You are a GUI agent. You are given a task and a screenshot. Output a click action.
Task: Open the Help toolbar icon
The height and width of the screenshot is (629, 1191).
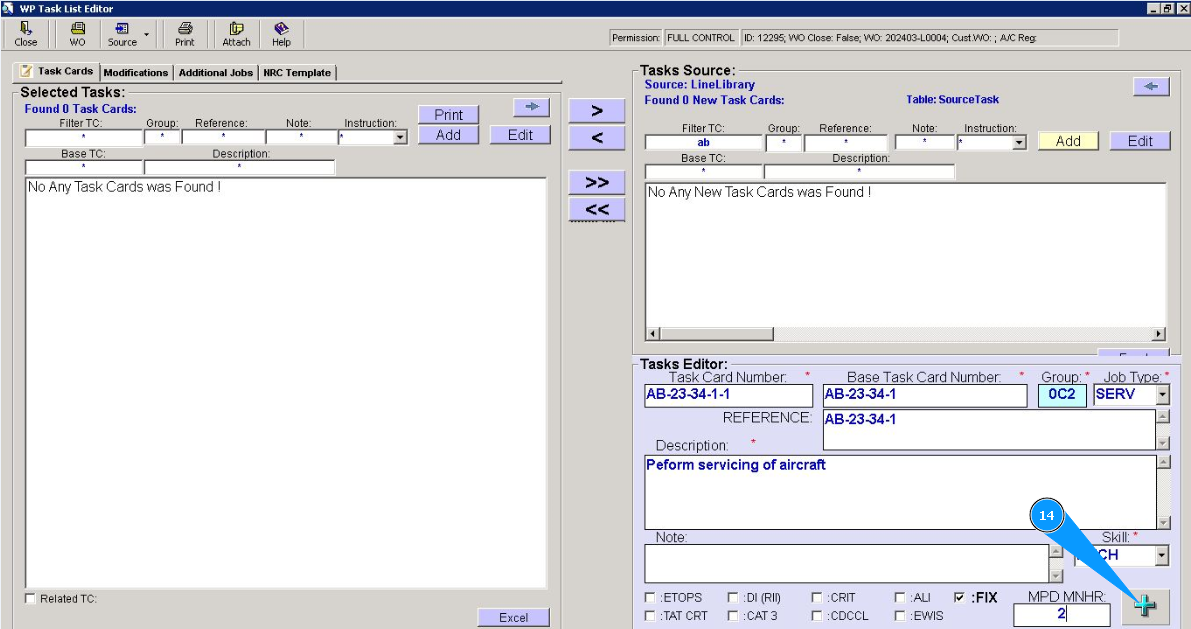tap(281, 34)
